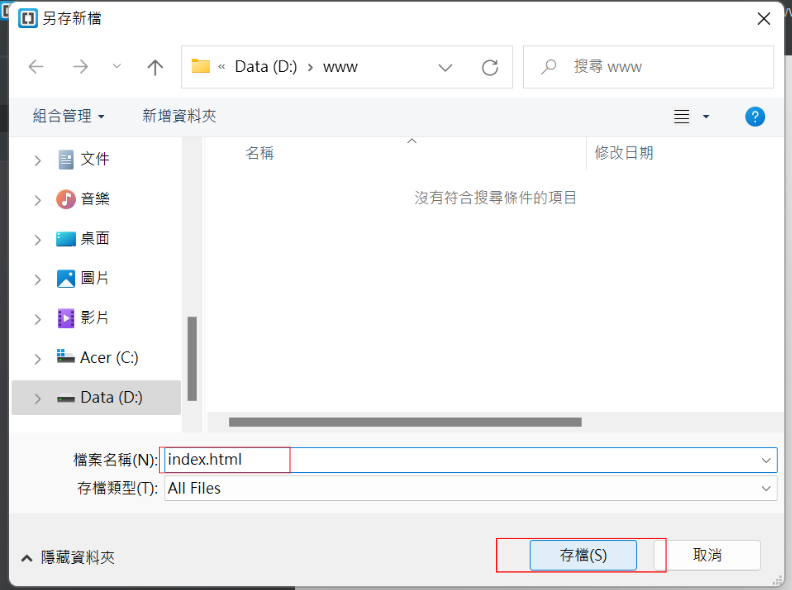Viewport: 792px width, 590px height.
Task: Collapse folders with 隱藏資料夾
Action: coord(68,557)
